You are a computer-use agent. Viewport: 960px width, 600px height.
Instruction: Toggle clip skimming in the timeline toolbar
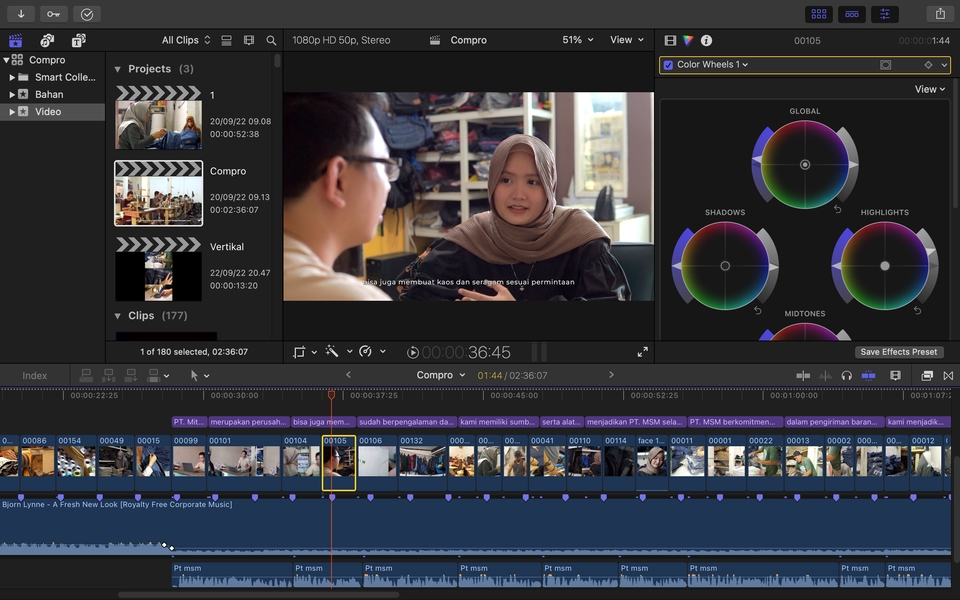tap(802, 374)
